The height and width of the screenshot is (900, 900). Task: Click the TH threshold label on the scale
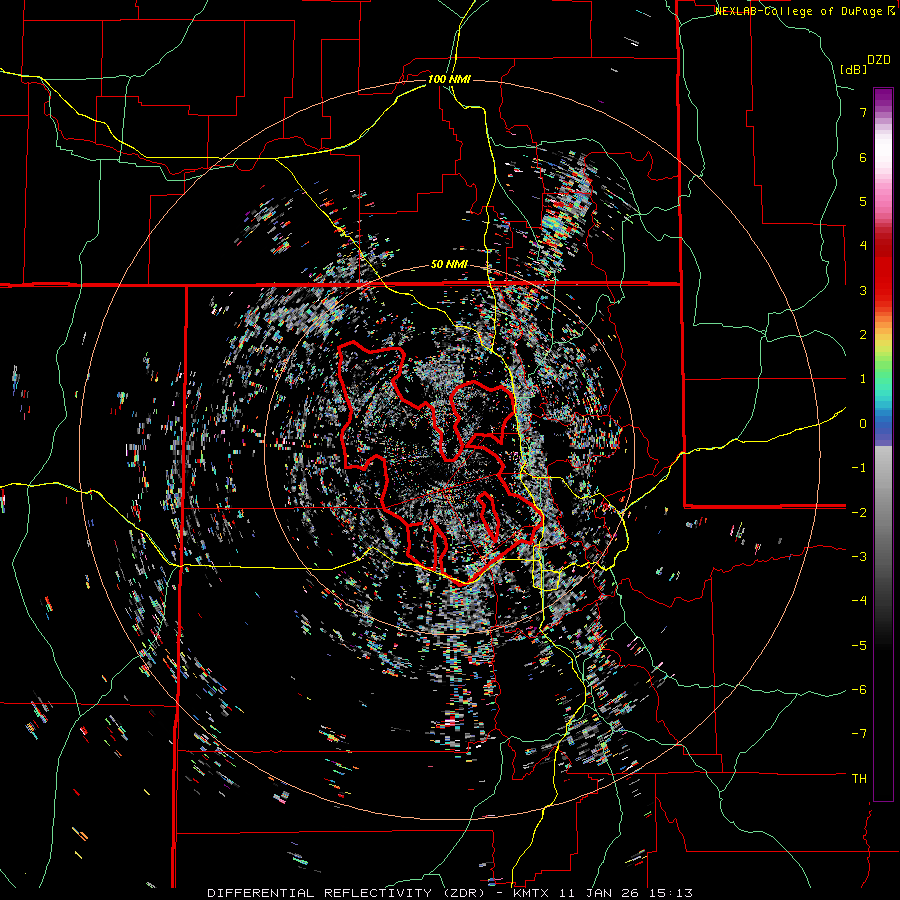click(859, 779)
